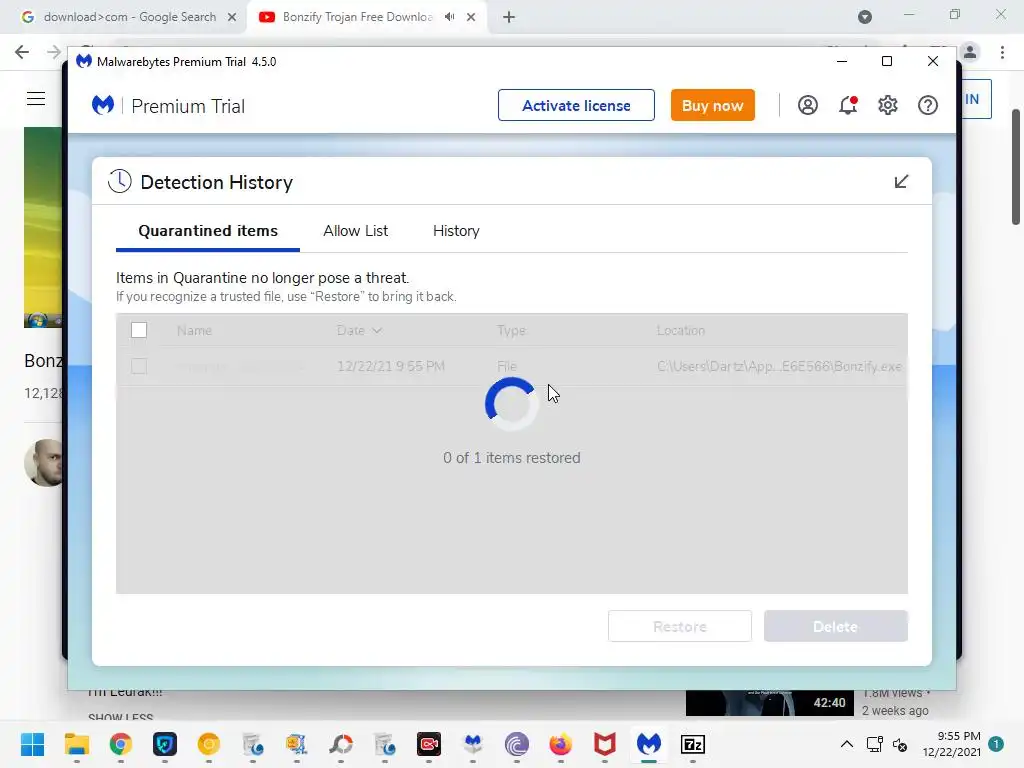Click Chrome forward arrow

tap(54, 52)
